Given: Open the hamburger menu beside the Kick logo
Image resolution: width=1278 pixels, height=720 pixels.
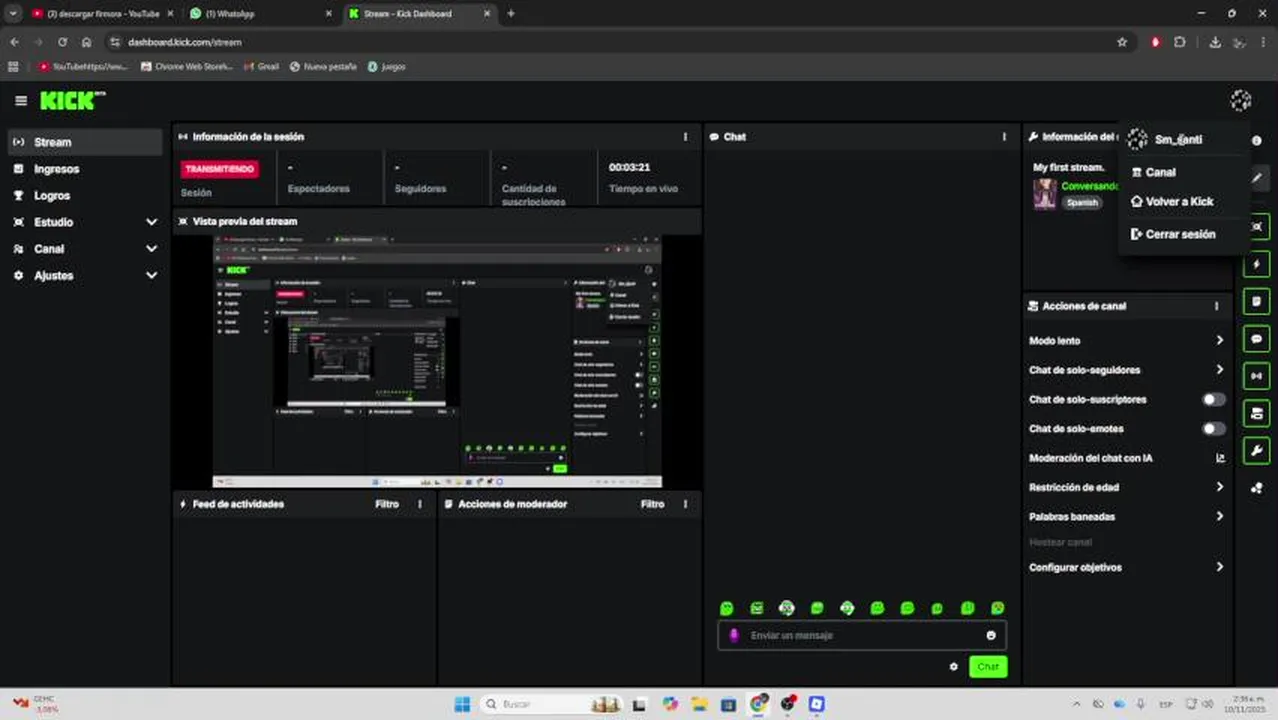Looking at the screenshot, I should pyautogui.click(x=21, y=101).
